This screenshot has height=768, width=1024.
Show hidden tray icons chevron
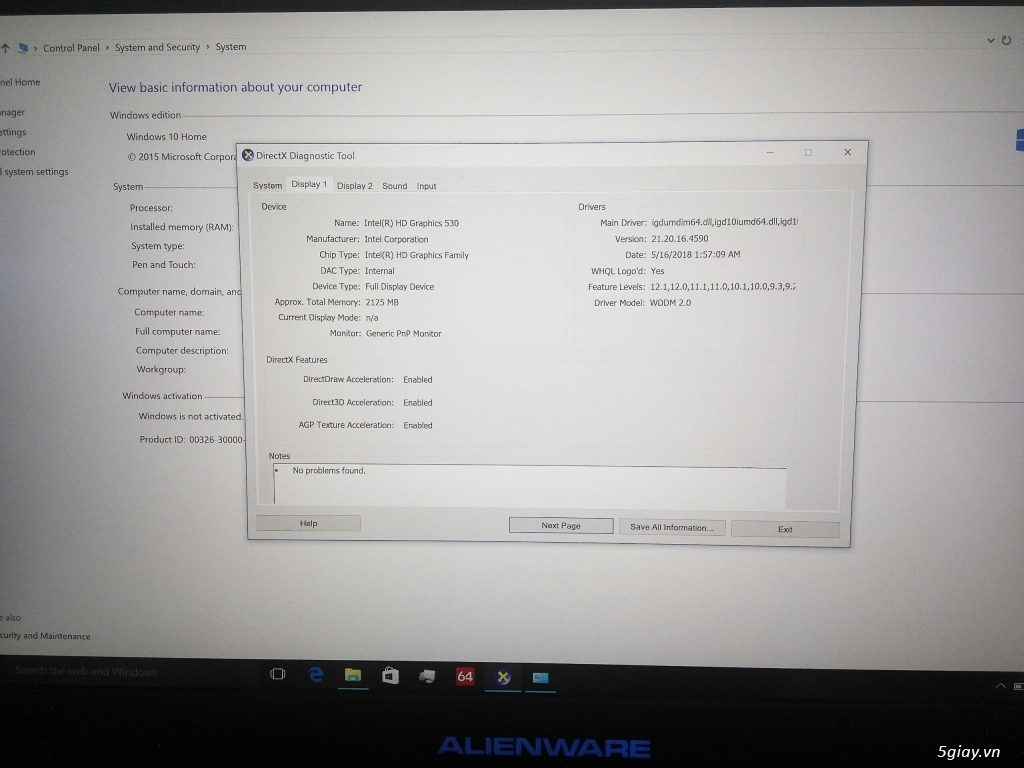coord(1000,685)
